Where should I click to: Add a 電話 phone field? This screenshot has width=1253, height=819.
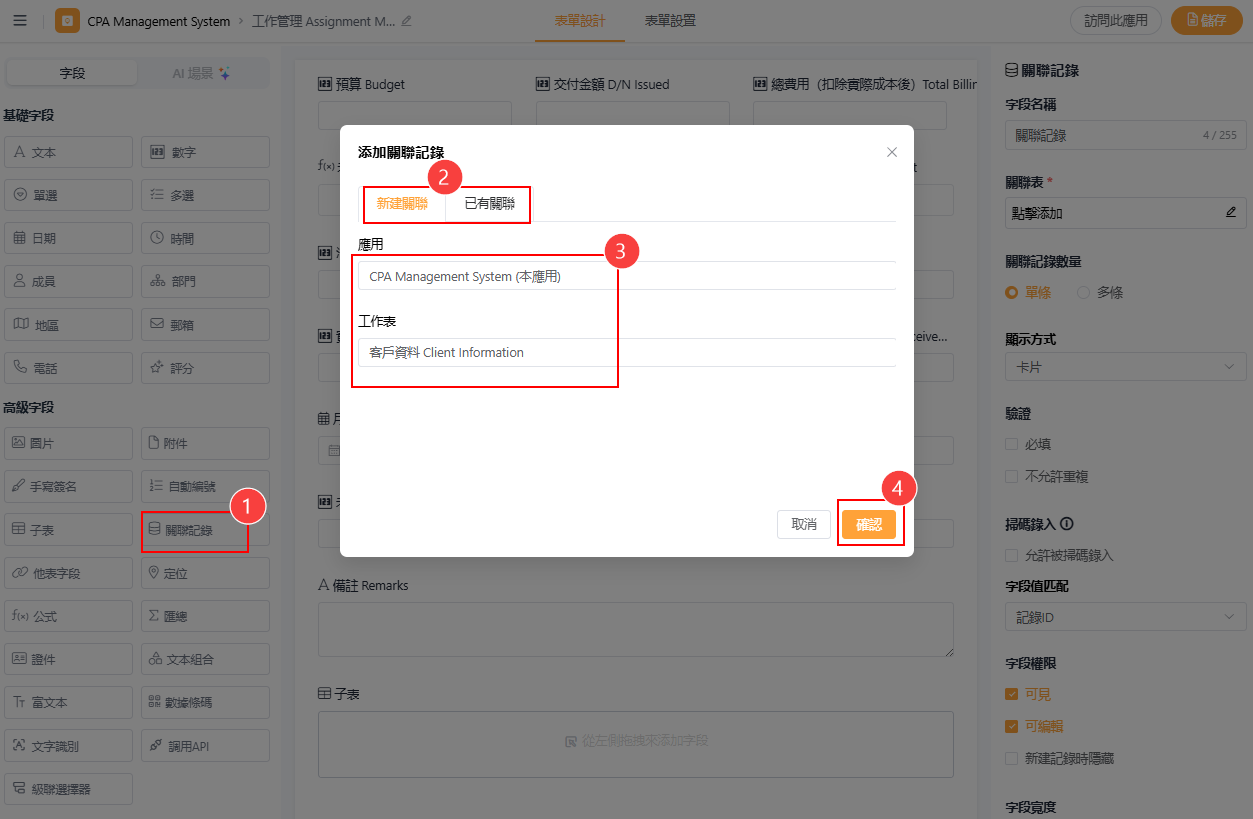click(x=69, y=368)
